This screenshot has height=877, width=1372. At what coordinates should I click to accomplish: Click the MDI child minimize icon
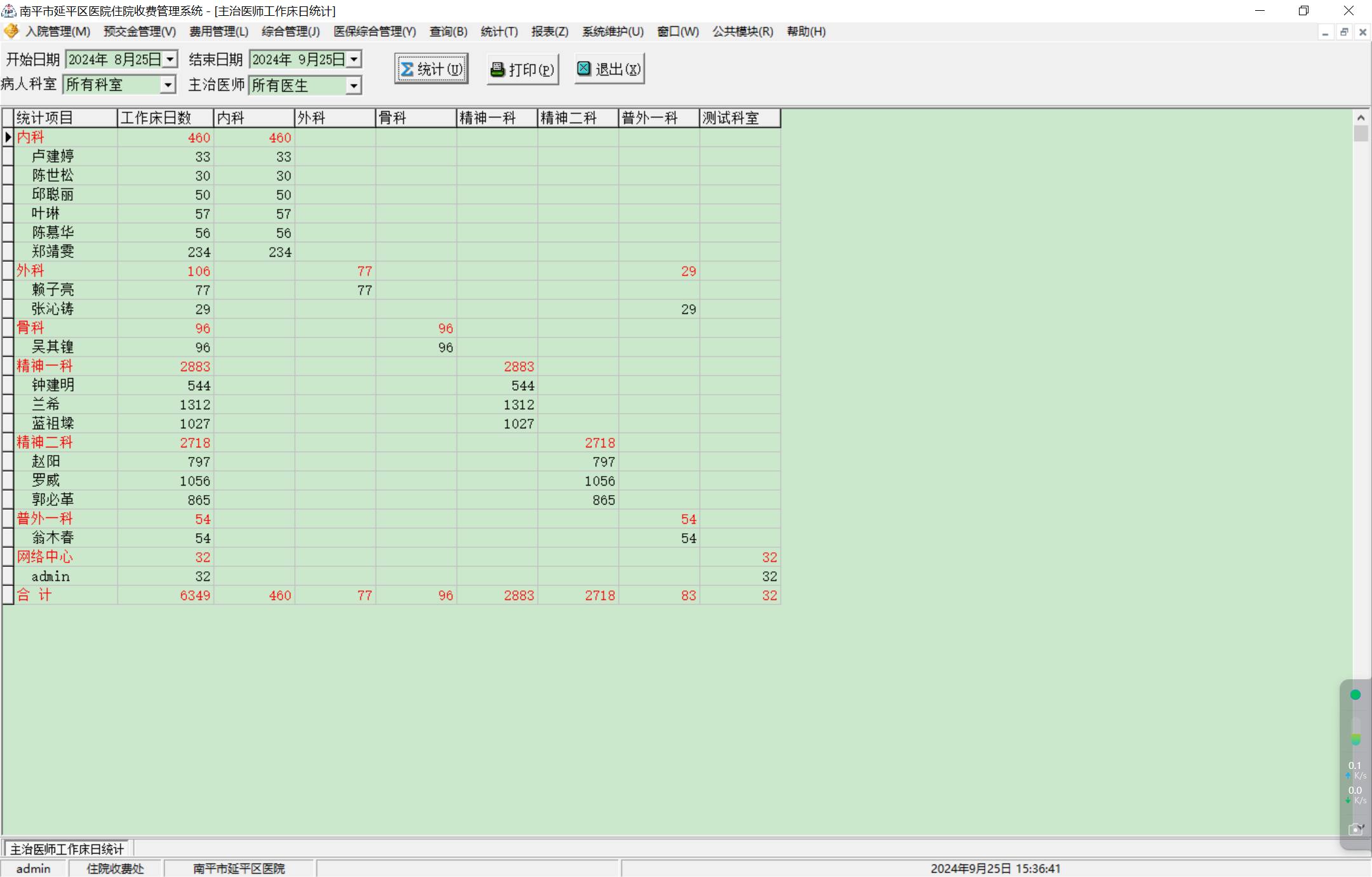pyautogui.click(x=1325, y=32)
